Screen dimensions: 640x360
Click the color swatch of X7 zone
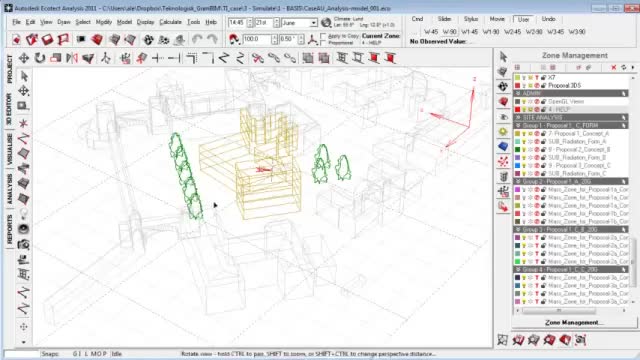[517, 78]
